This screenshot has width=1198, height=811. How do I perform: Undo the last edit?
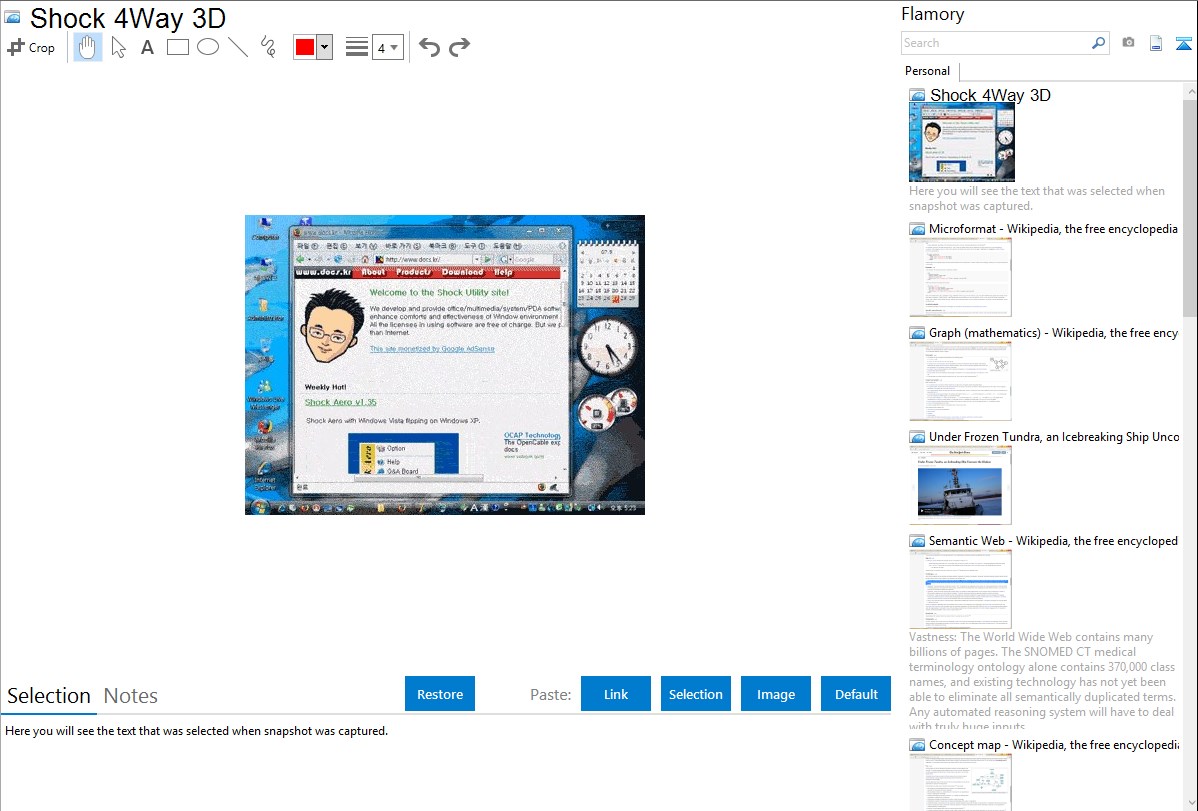[429, 47]
